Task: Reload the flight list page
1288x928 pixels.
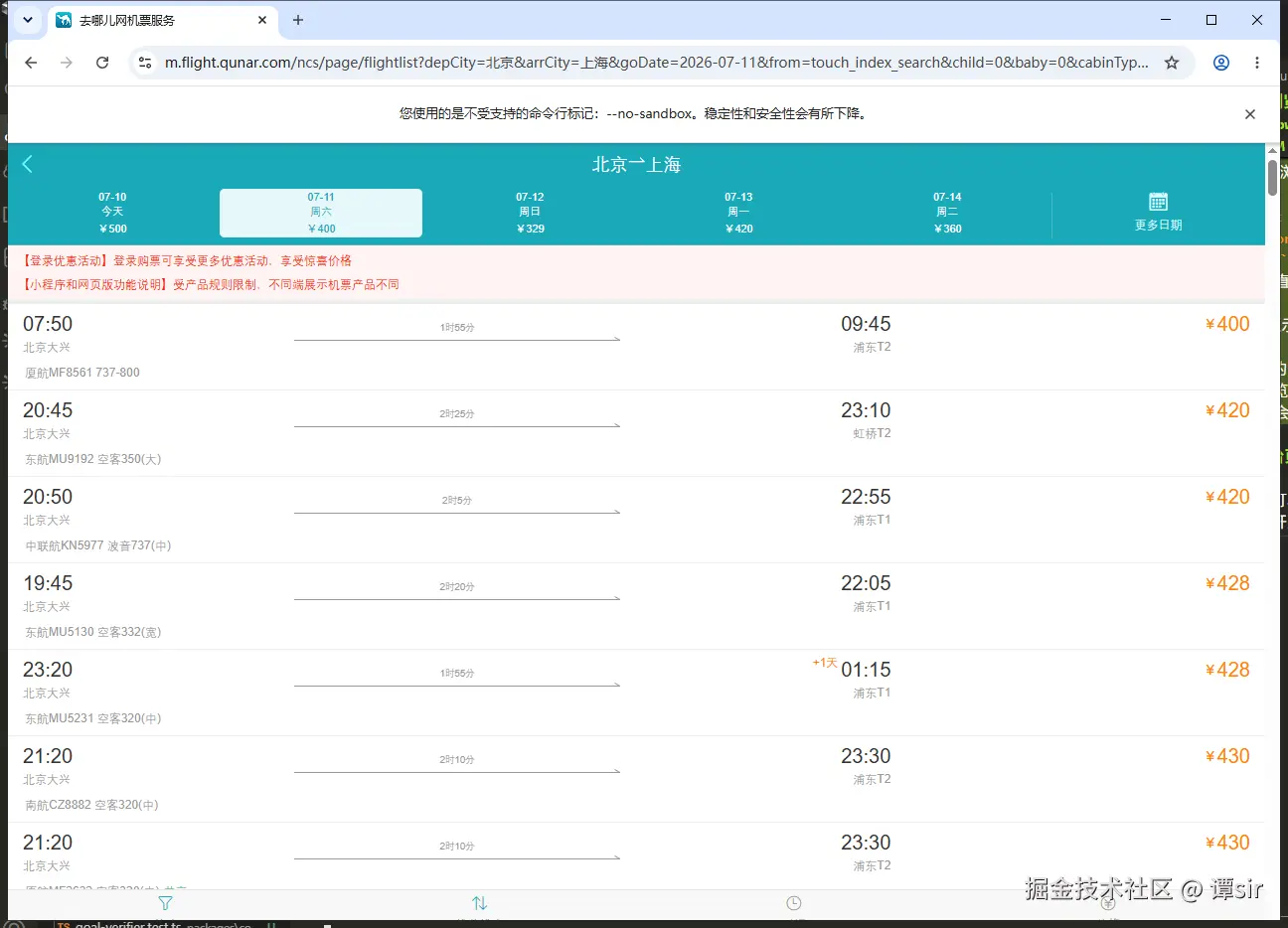Action: click(x=102, y=63)
